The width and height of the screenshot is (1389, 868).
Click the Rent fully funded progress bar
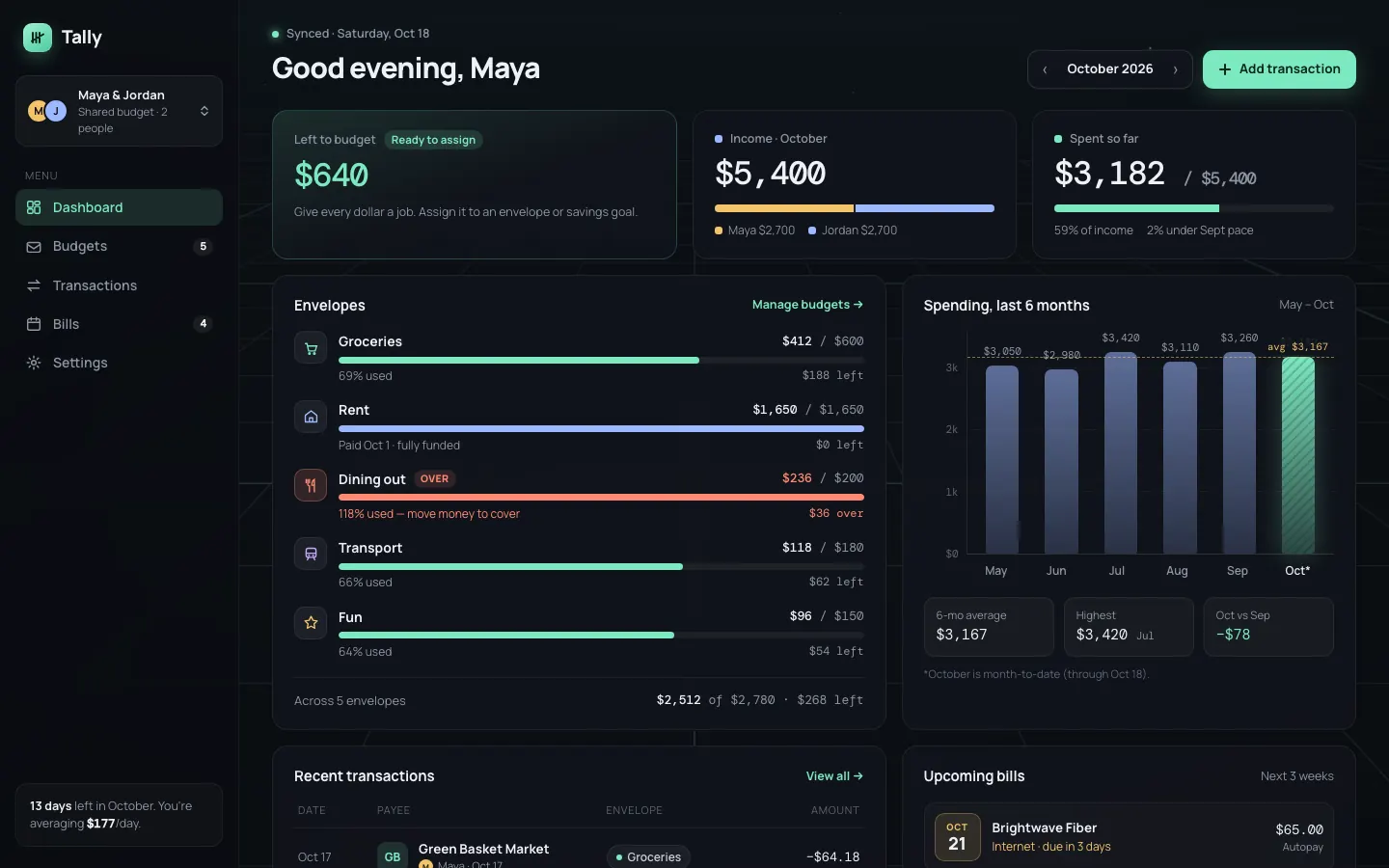click(x=601, y=429)
